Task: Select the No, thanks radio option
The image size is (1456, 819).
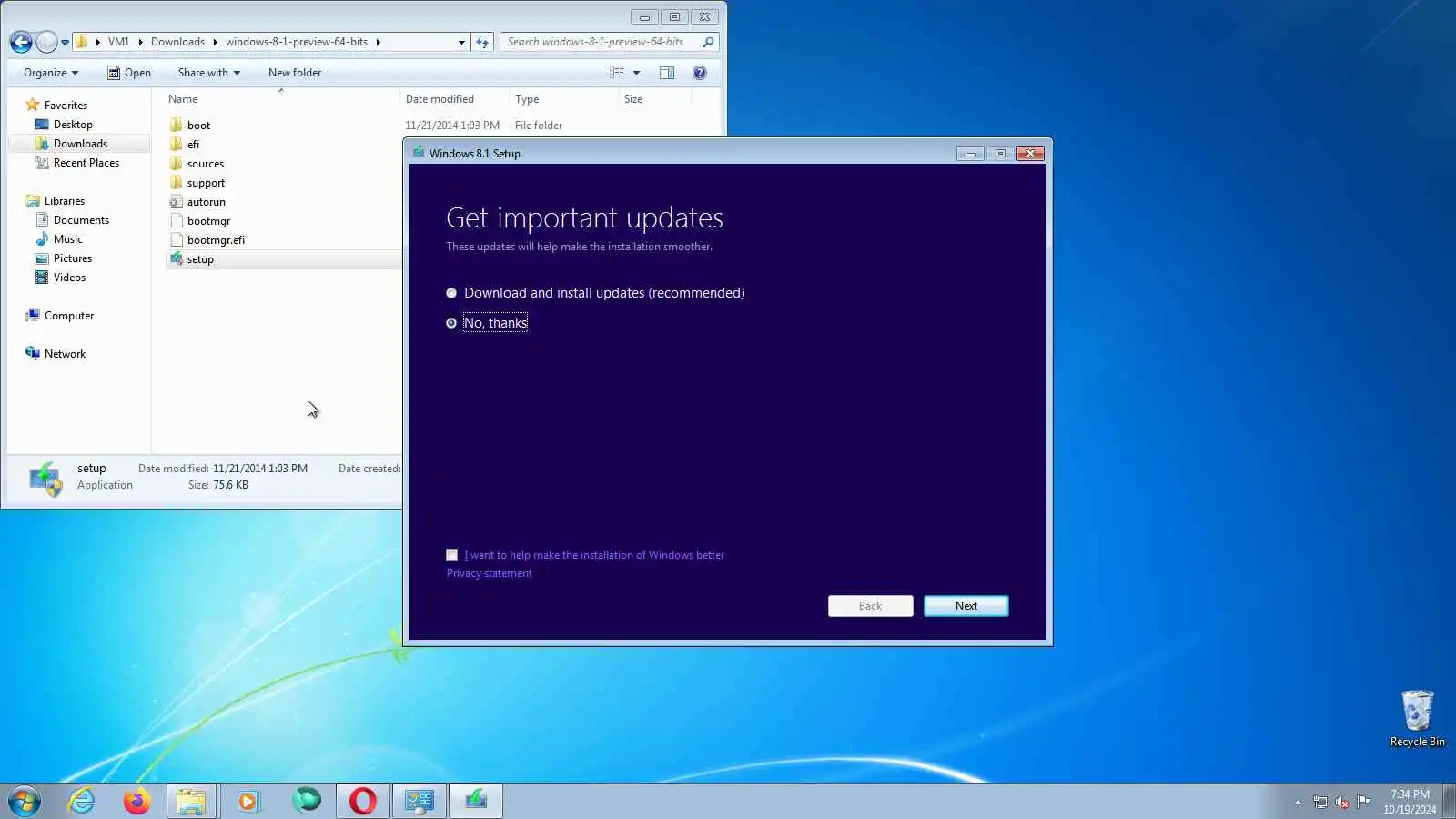Action: [451, 323]
